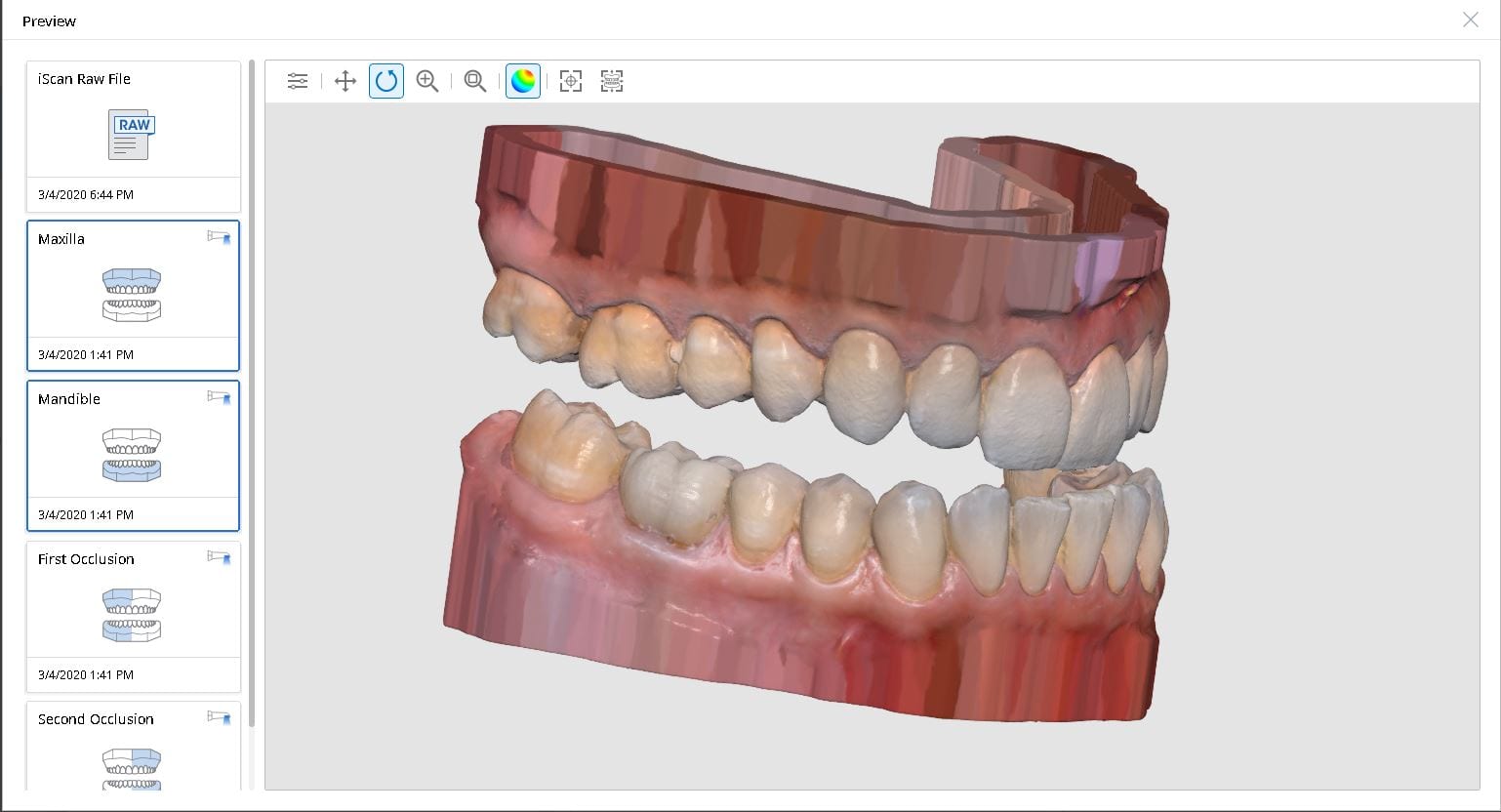Close the Preview dialog

tap(1470, 20)
